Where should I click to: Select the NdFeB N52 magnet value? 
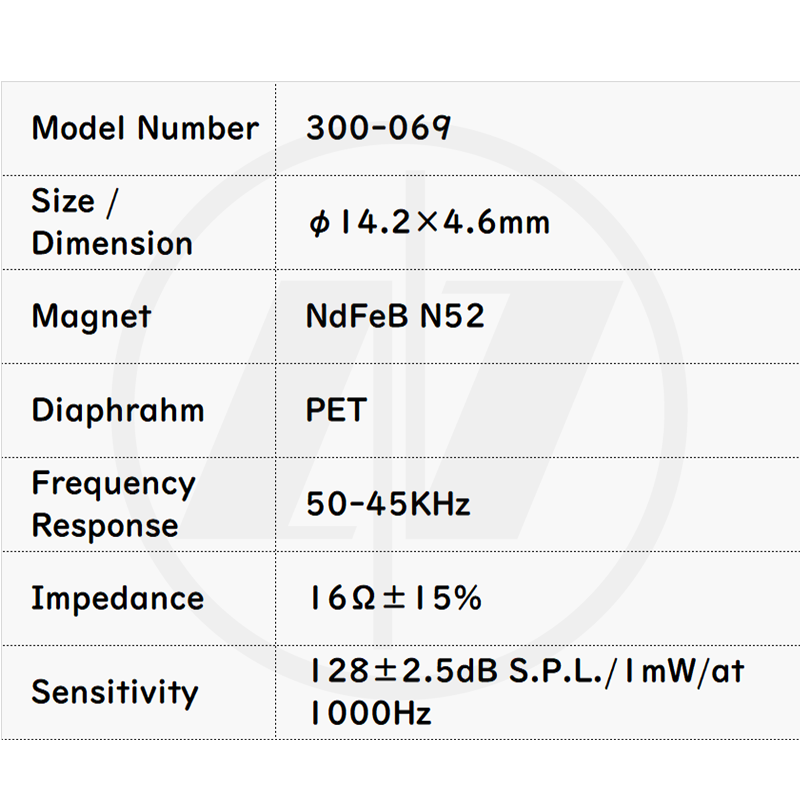(x=395, y=316)
